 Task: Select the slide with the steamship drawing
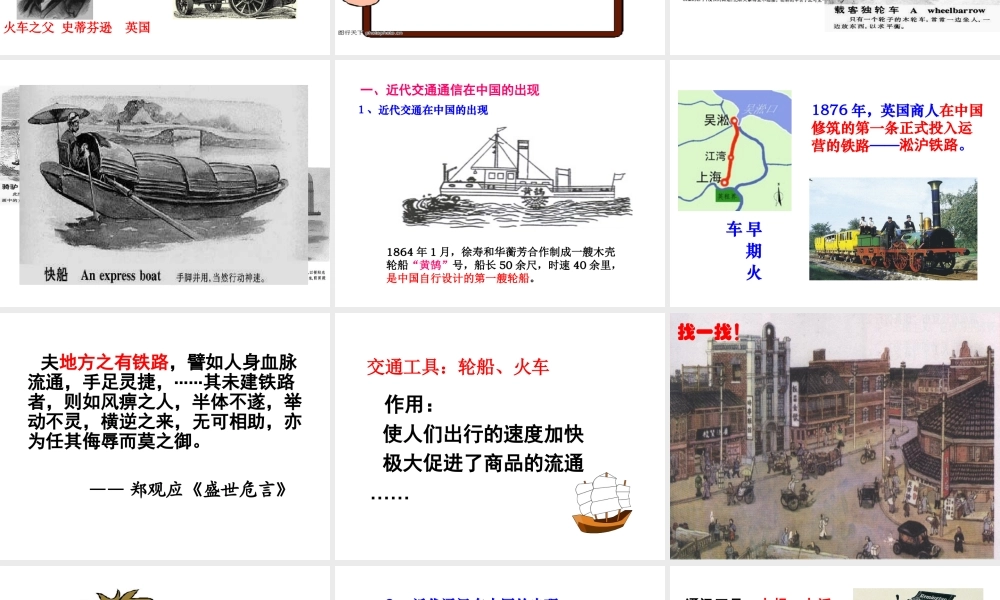[500, 183]
